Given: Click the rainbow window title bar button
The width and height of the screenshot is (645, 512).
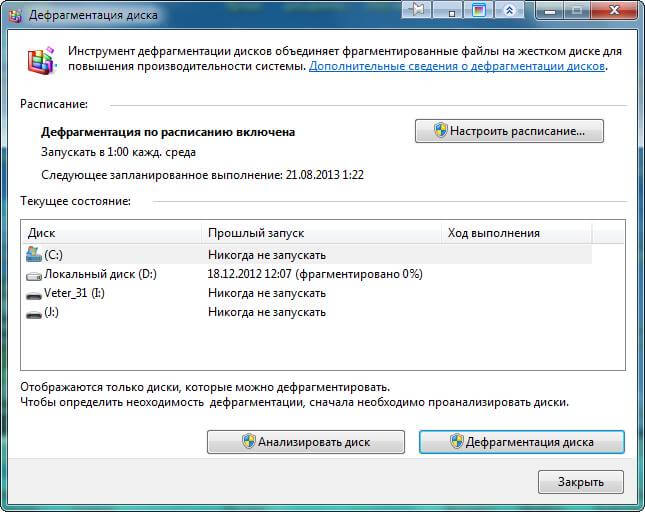Looking at the screenshot, I should click(478, 9).
